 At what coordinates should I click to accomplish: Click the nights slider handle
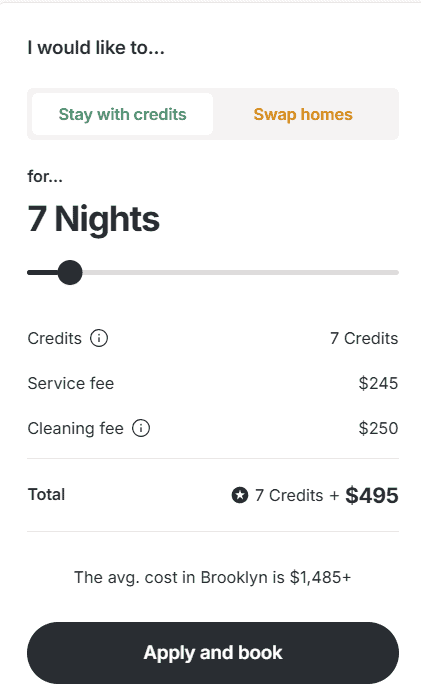[x=70, y=272]
